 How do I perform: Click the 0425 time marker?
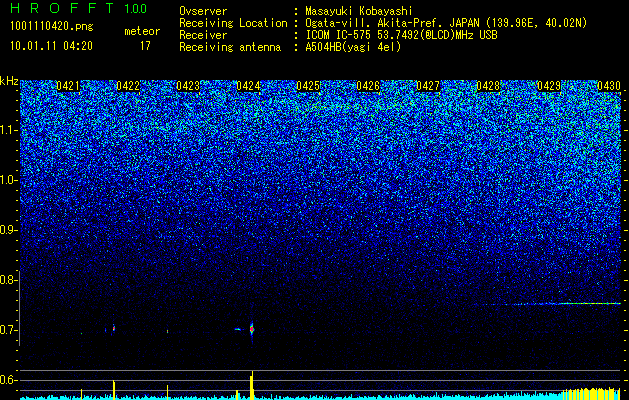tap(308, 86)
